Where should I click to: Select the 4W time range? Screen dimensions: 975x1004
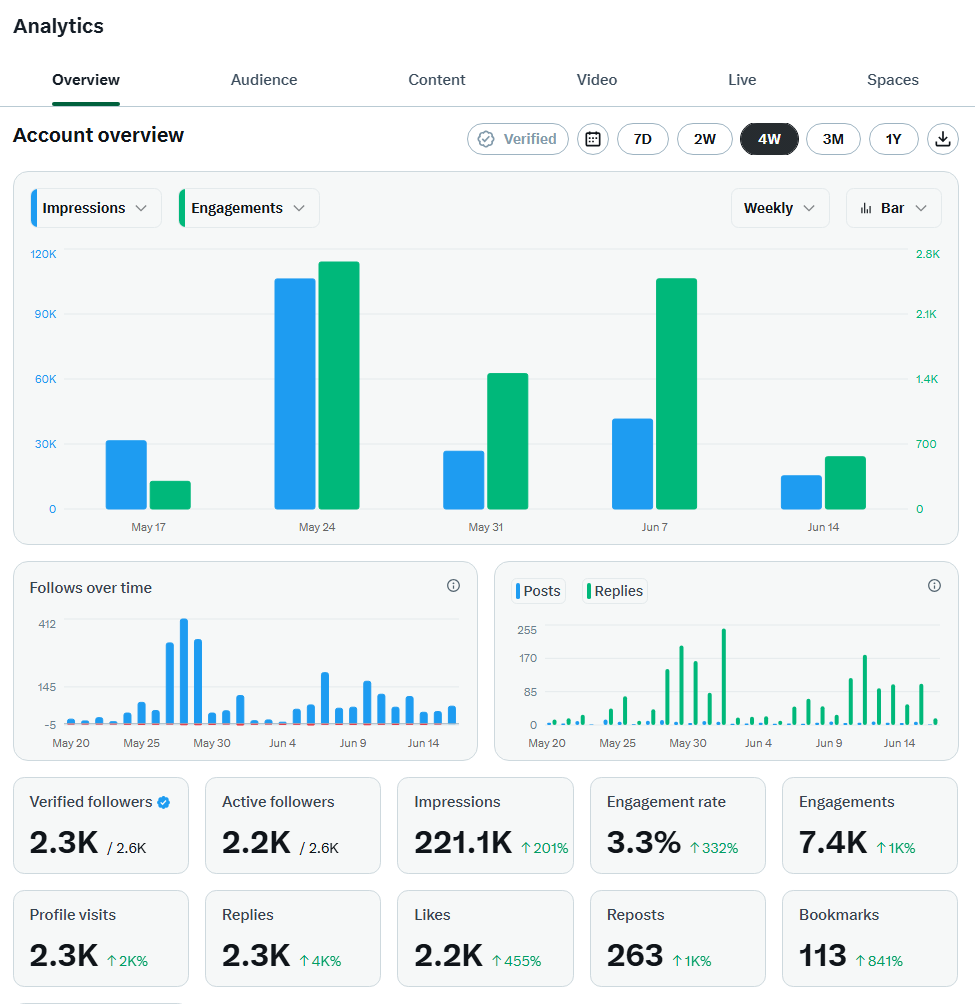pos(770,139)
